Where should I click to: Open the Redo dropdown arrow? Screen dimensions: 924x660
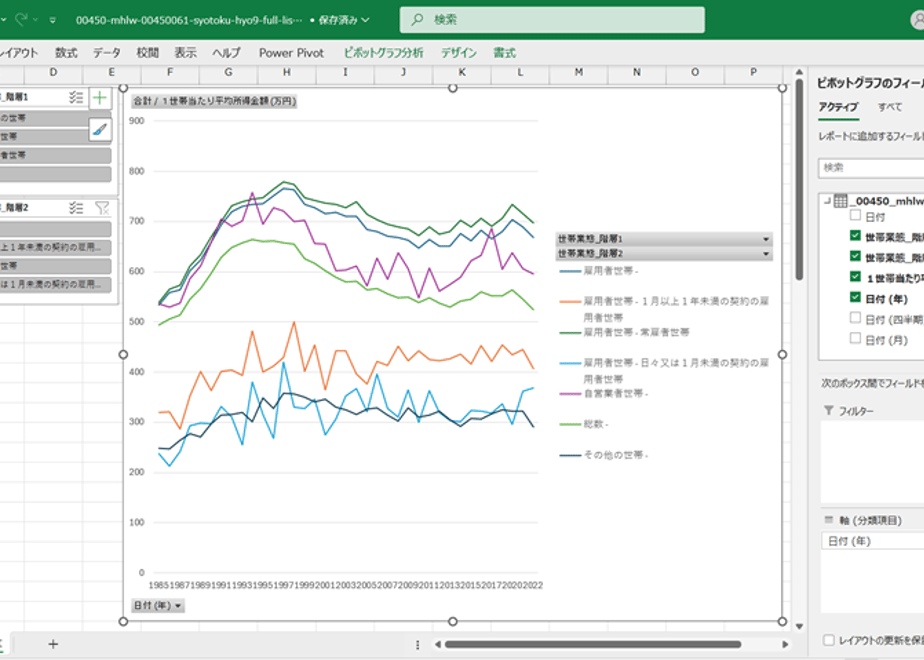tap(35, 20)
